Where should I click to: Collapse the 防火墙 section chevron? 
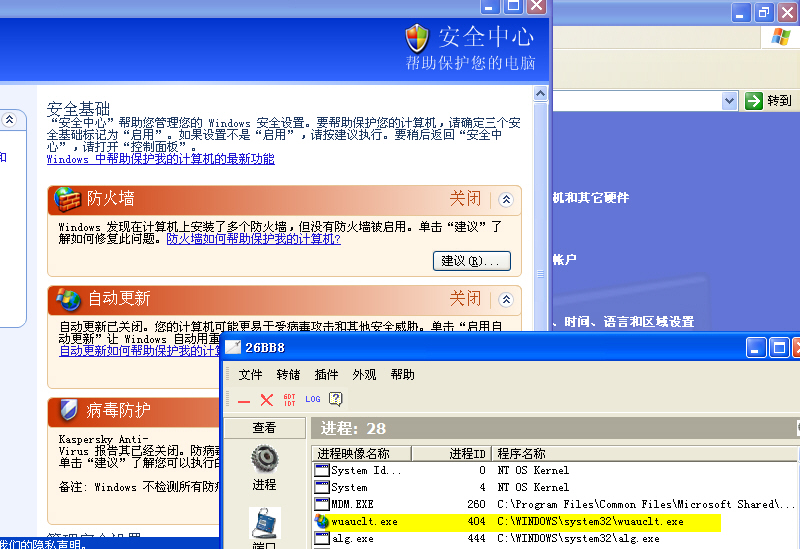(x=506, y=199)
